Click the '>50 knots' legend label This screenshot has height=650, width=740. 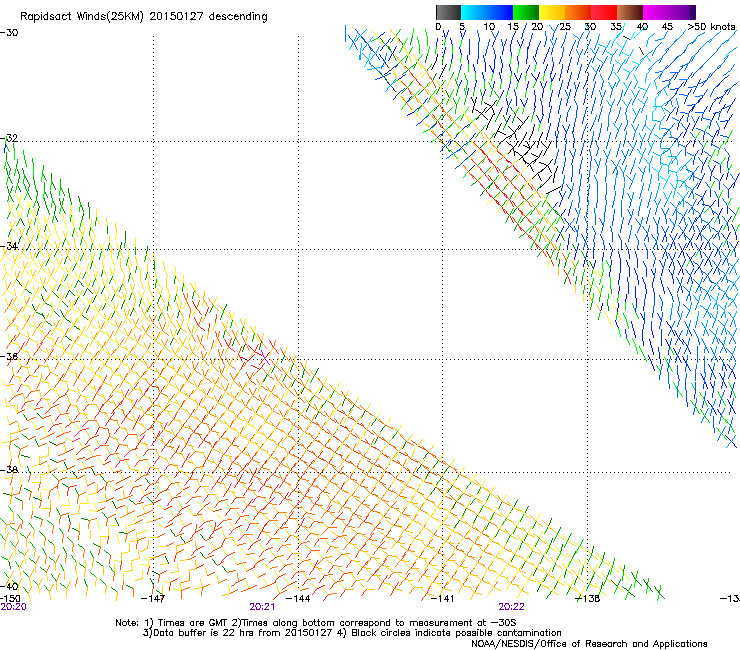point(711,27)
